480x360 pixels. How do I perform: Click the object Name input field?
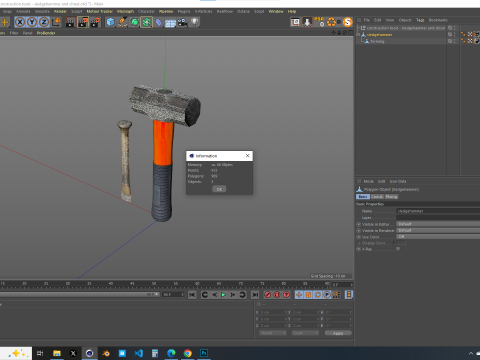[x=438, y=211]
